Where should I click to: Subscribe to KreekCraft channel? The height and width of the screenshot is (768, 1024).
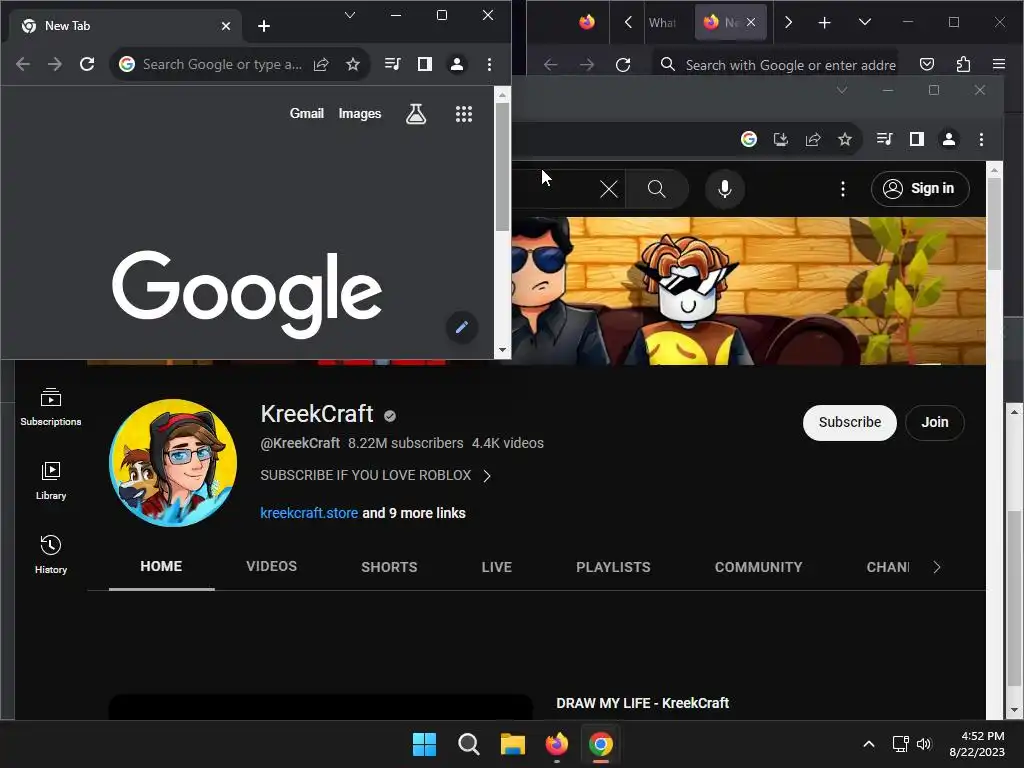tap(850, 423)
